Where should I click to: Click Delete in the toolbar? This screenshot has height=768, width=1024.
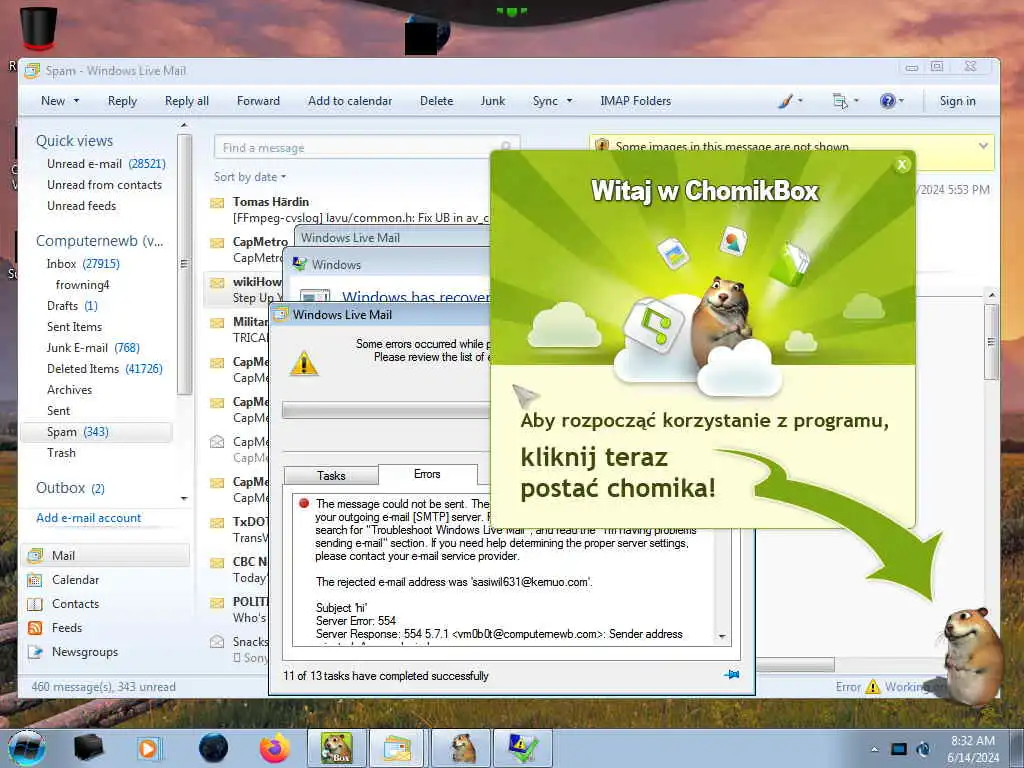(x=436, y=101)
